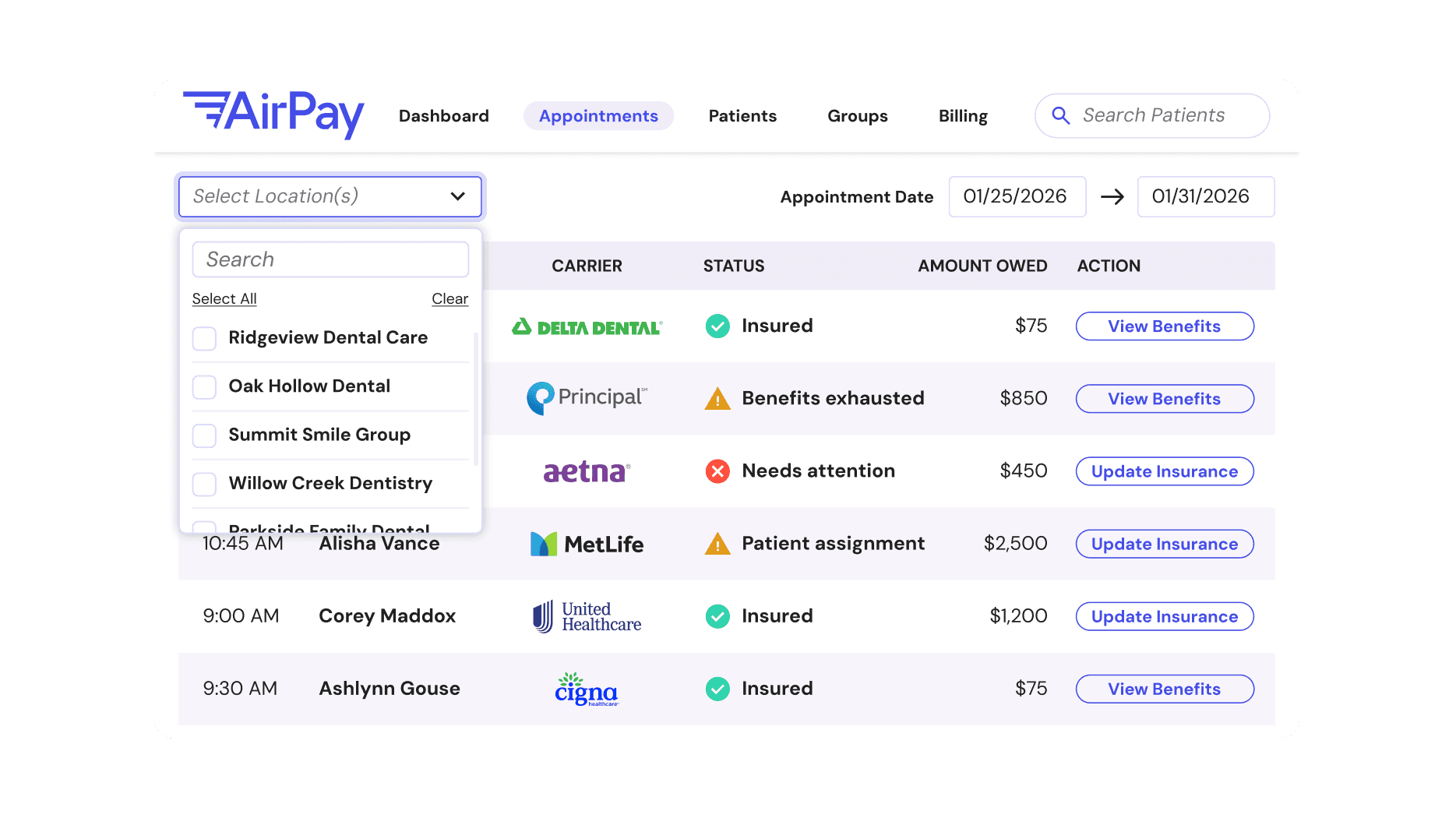Viewport: 1456px width, 818px height.
Task: Click the Search Patients field
Action: pyautogui.click(x=1152, y=116)
